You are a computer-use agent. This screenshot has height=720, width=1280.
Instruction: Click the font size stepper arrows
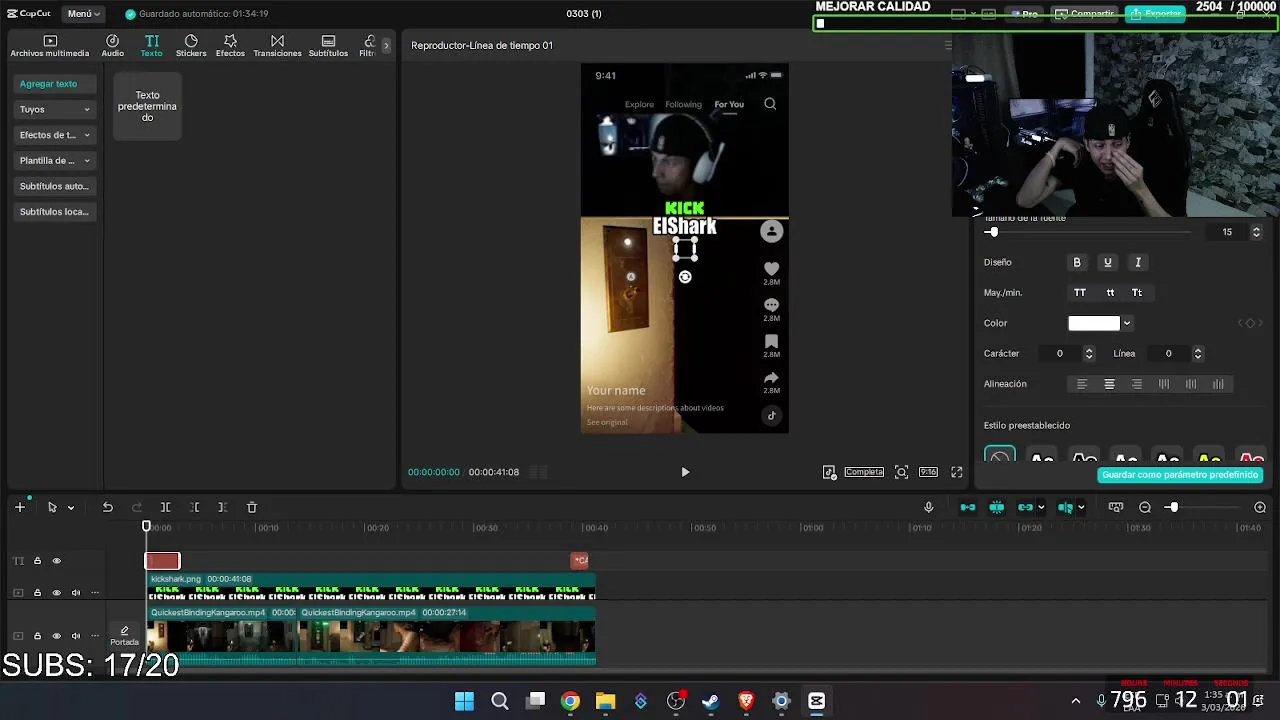pos(1257,232)
